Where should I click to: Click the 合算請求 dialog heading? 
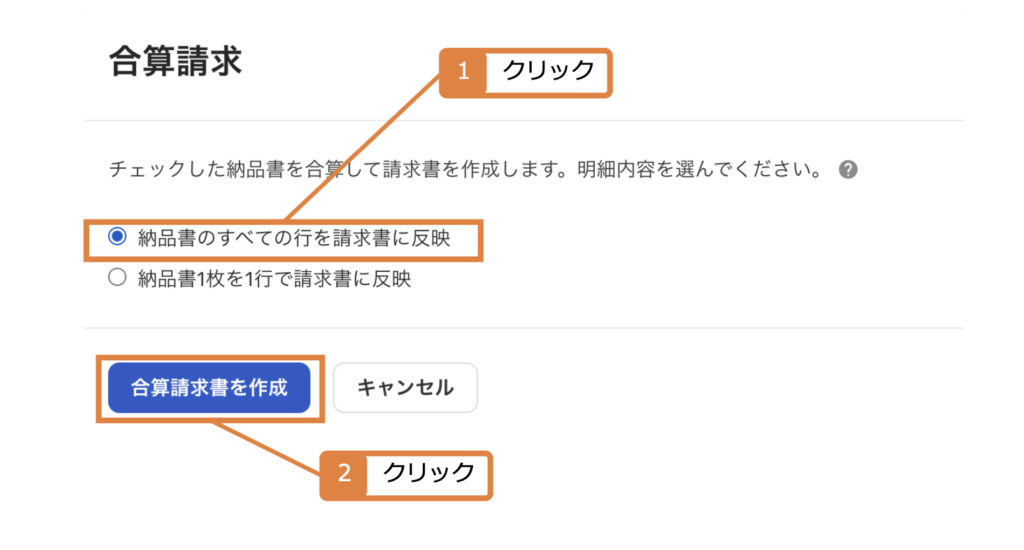click(175, 61)
